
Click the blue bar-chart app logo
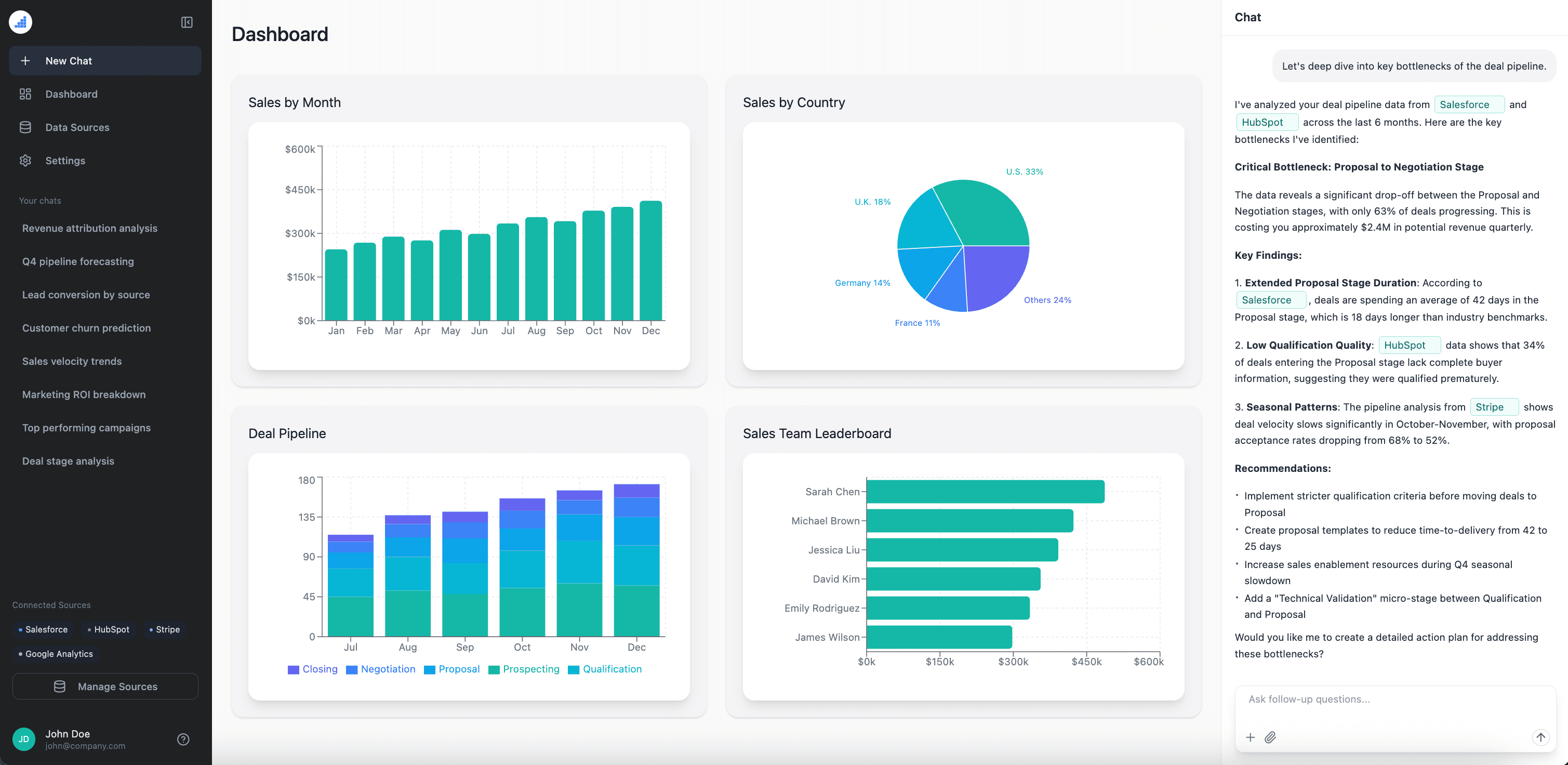[20, 22]
